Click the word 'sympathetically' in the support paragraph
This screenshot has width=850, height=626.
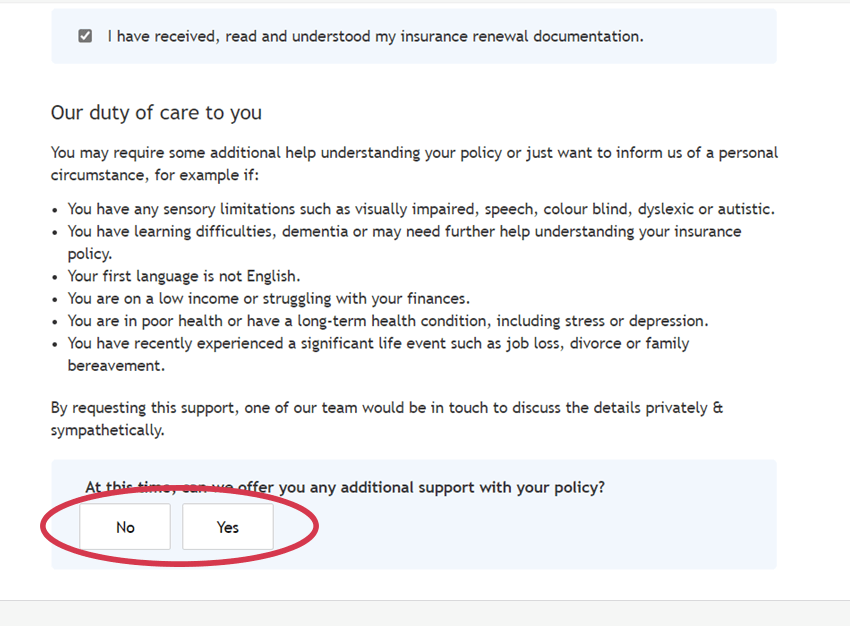click(106, 430)
